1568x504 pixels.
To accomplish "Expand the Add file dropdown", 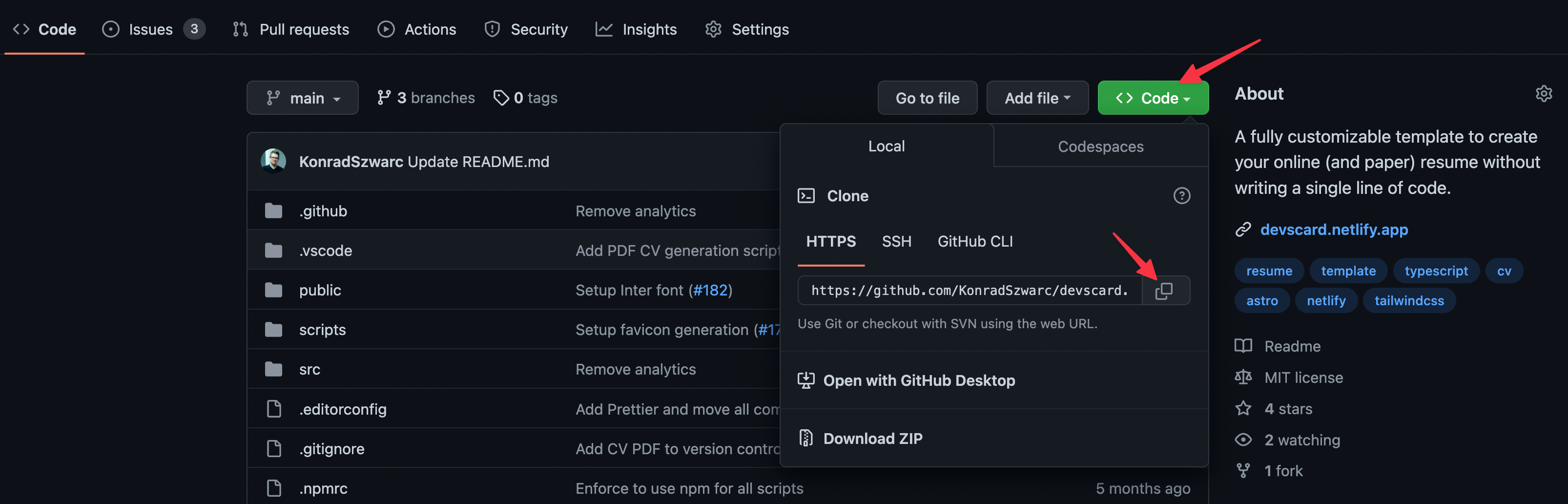I will [x=1036, y=98].
